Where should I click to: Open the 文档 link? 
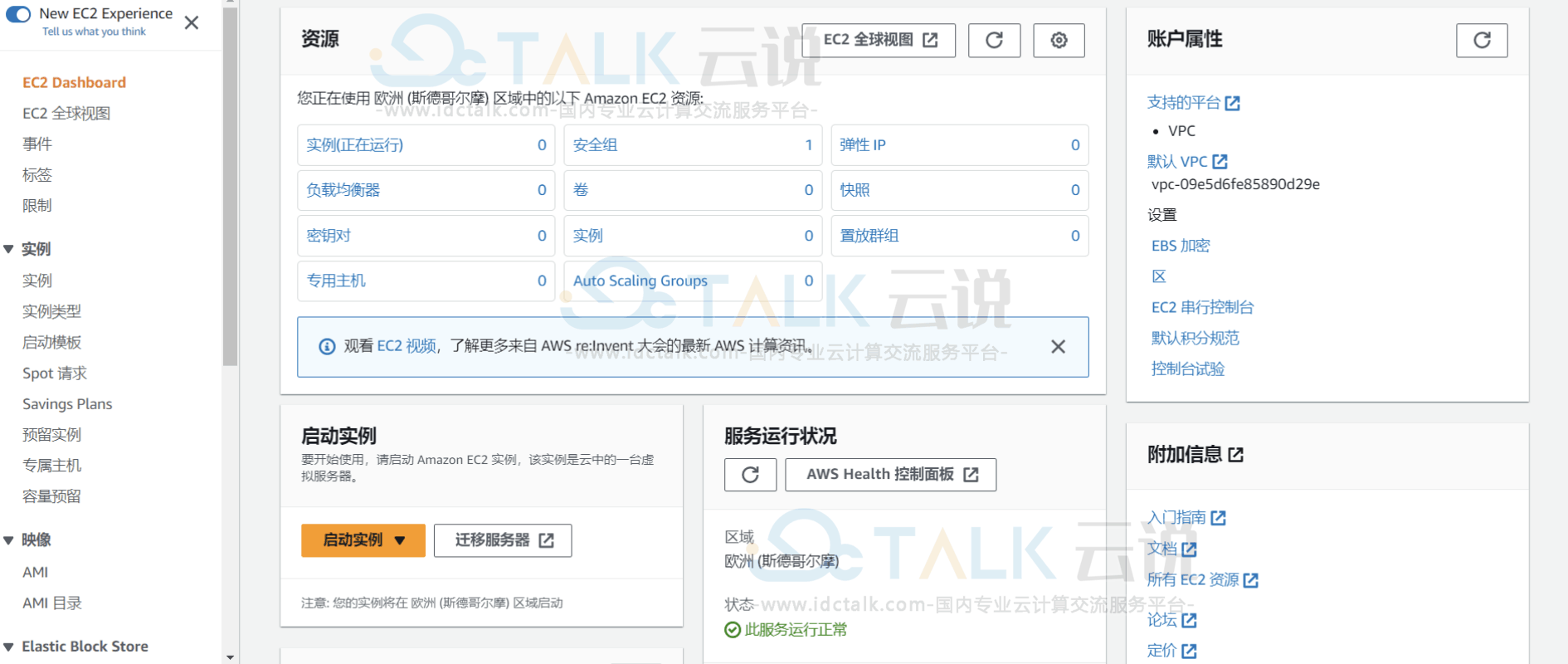[x=1171, y=549]
